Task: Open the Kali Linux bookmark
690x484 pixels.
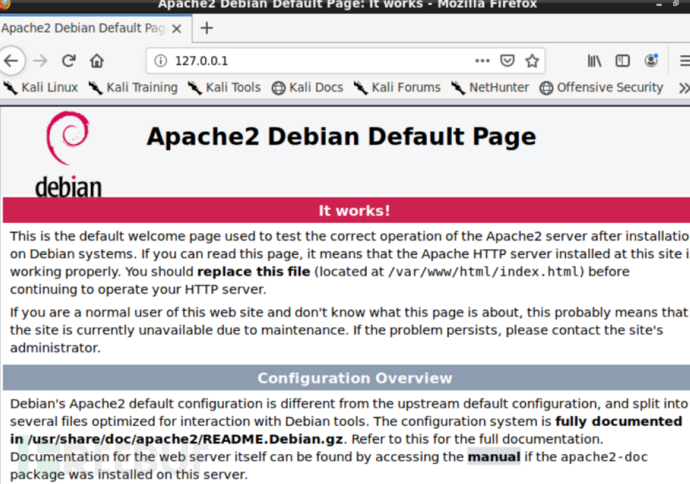Action: (x=41, y=88)
